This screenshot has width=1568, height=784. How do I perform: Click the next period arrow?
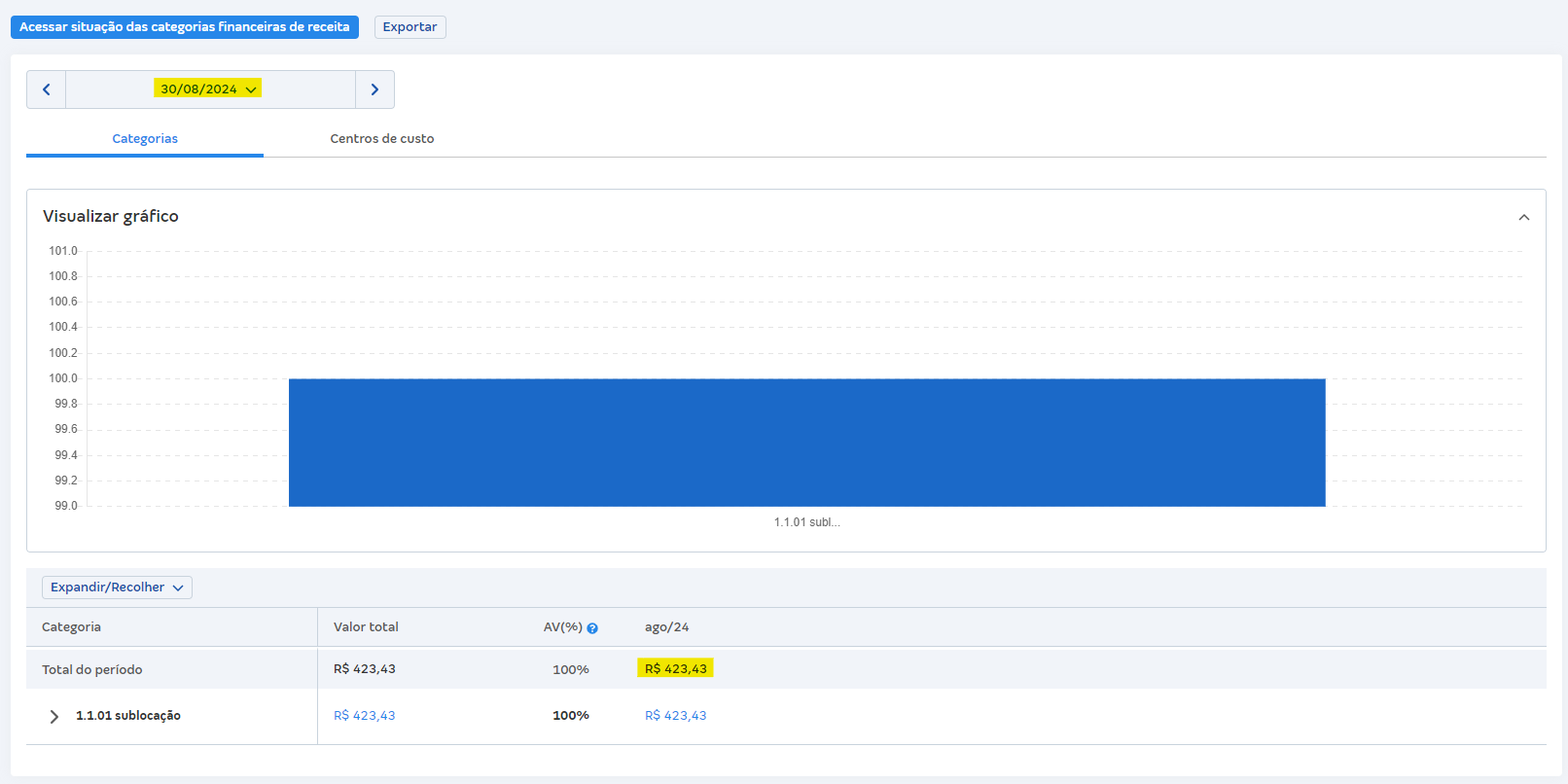(x=374, y=89)
